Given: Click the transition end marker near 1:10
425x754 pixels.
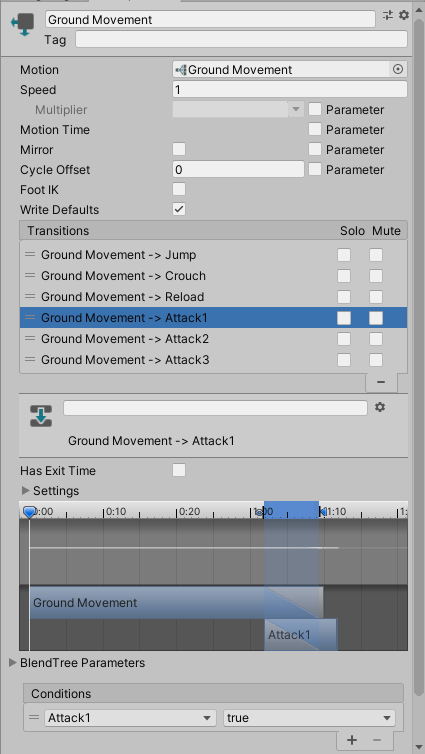Looking at the screenshot, I should pyautogui.click(x=323, y=512).
